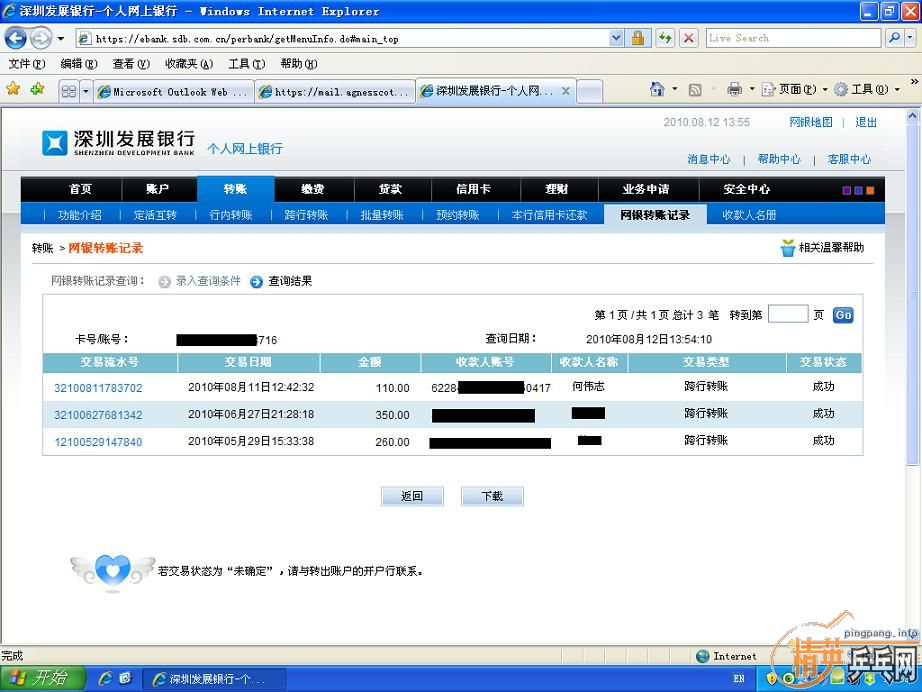Click the Home icon in IE toolbar

[657, 90]
